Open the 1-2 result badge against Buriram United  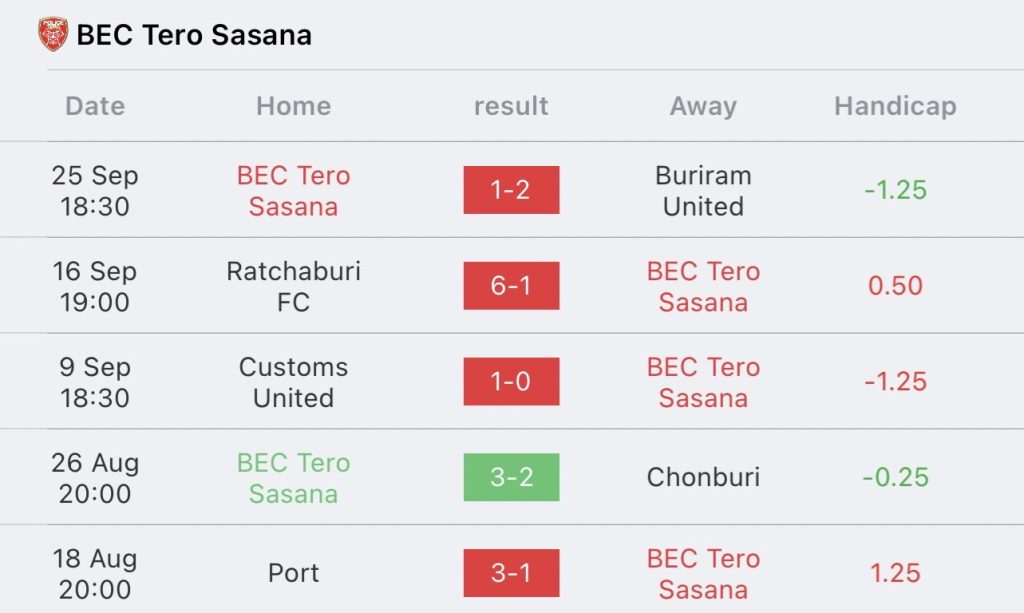[511, 190]
